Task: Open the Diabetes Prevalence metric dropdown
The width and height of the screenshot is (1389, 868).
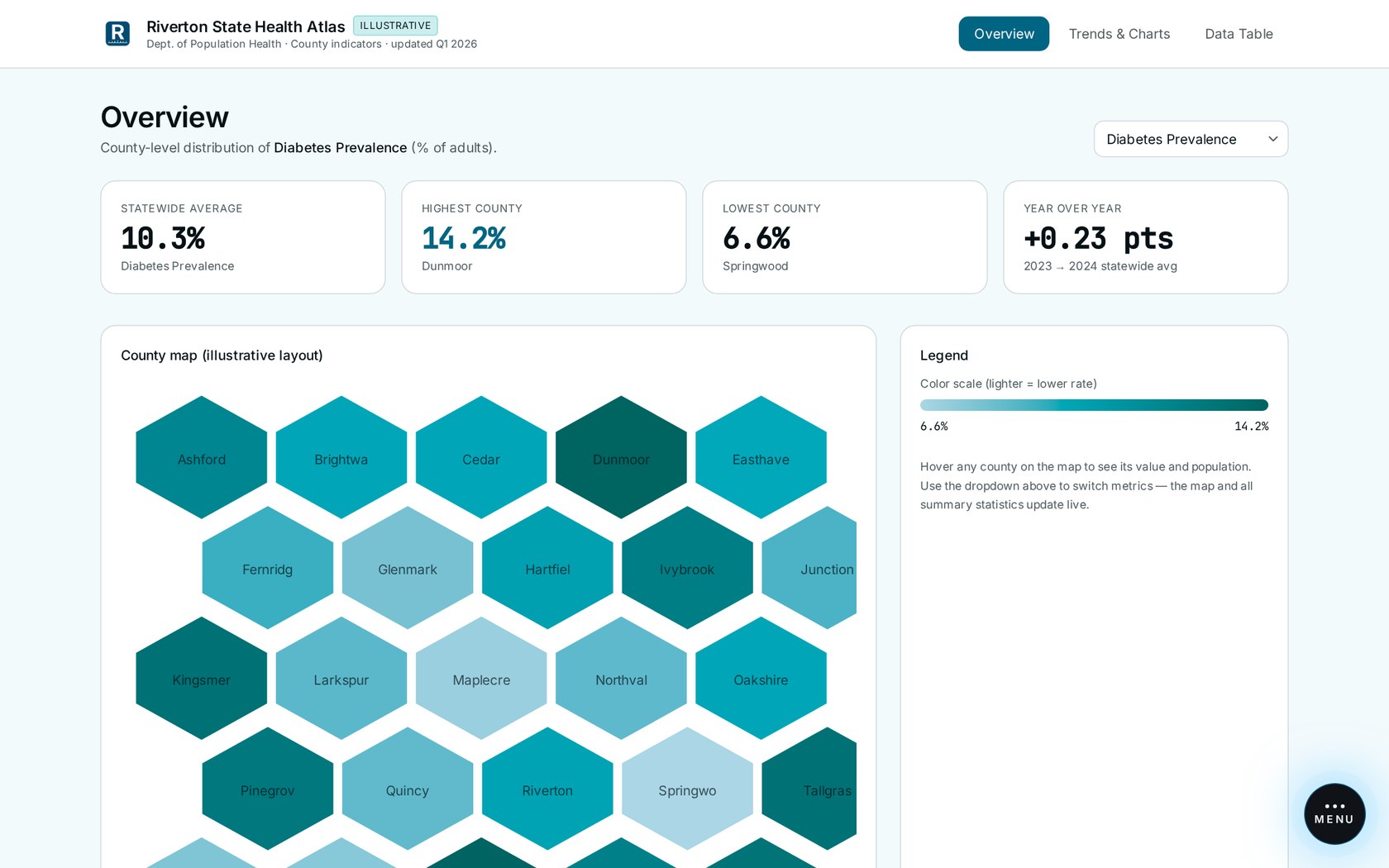Action: tap(1191, 139)
